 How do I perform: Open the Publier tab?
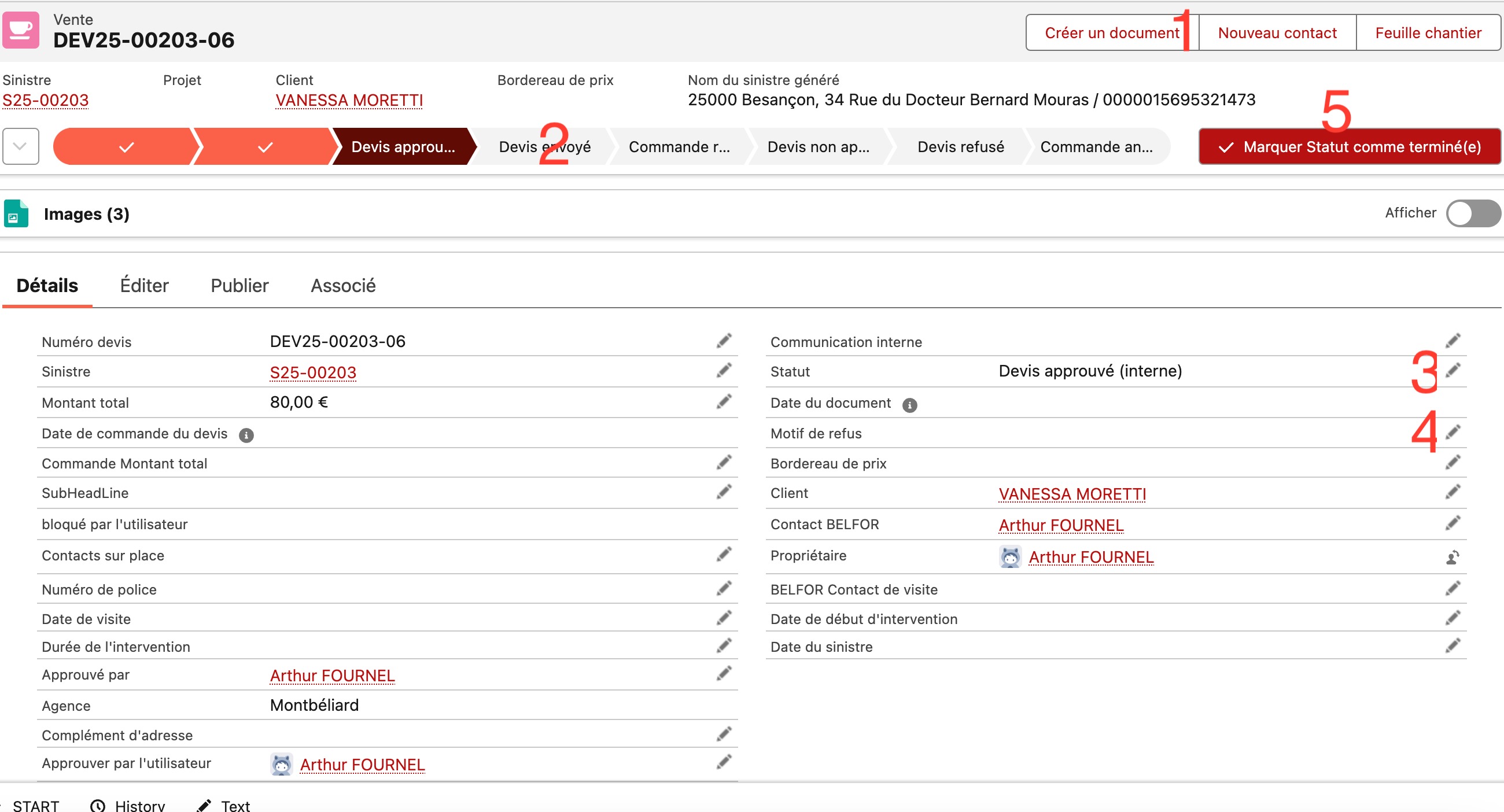tap(239, 286)
